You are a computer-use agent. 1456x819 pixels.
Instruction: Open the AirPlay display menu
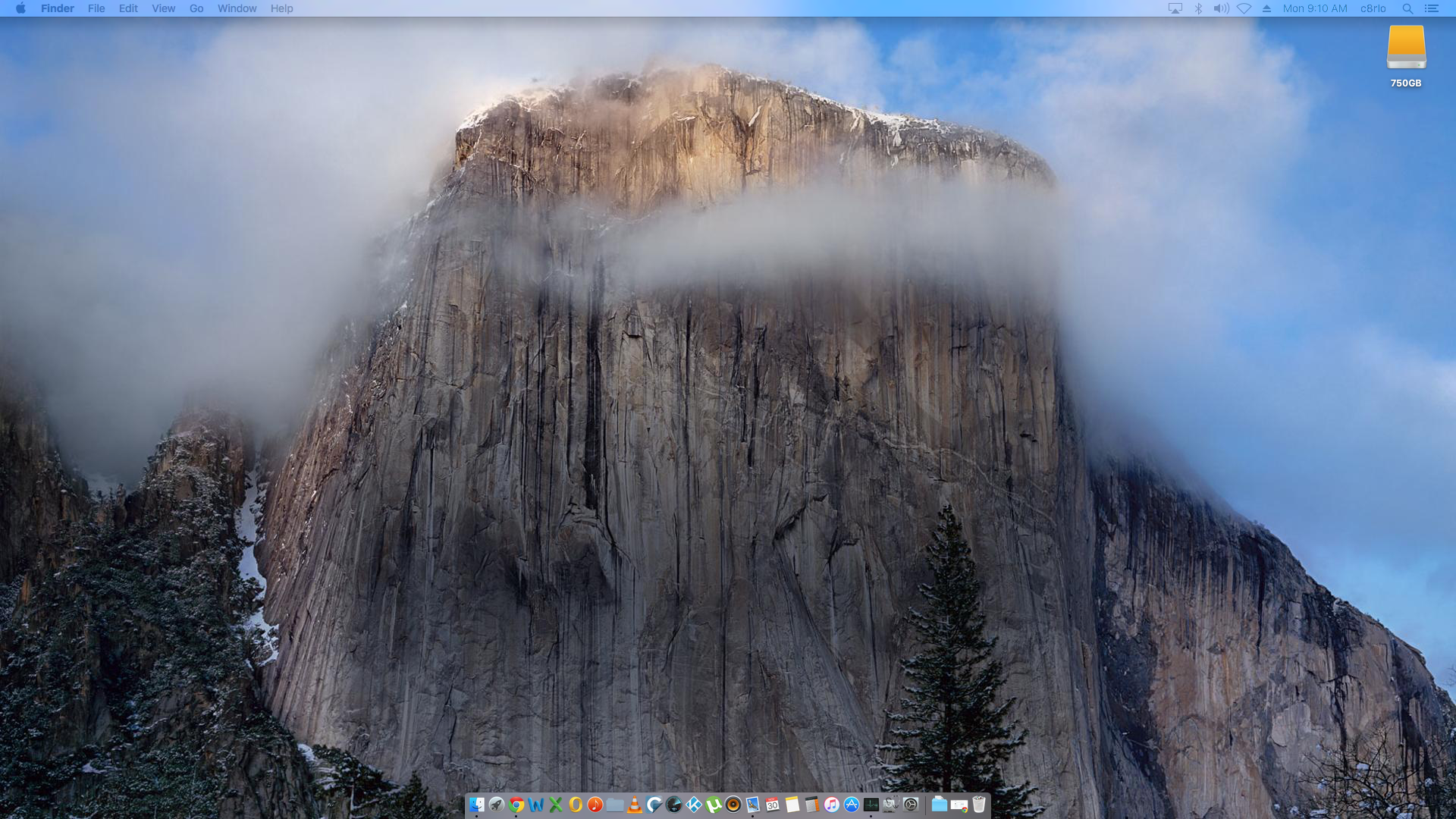(x=1175, y=8)
